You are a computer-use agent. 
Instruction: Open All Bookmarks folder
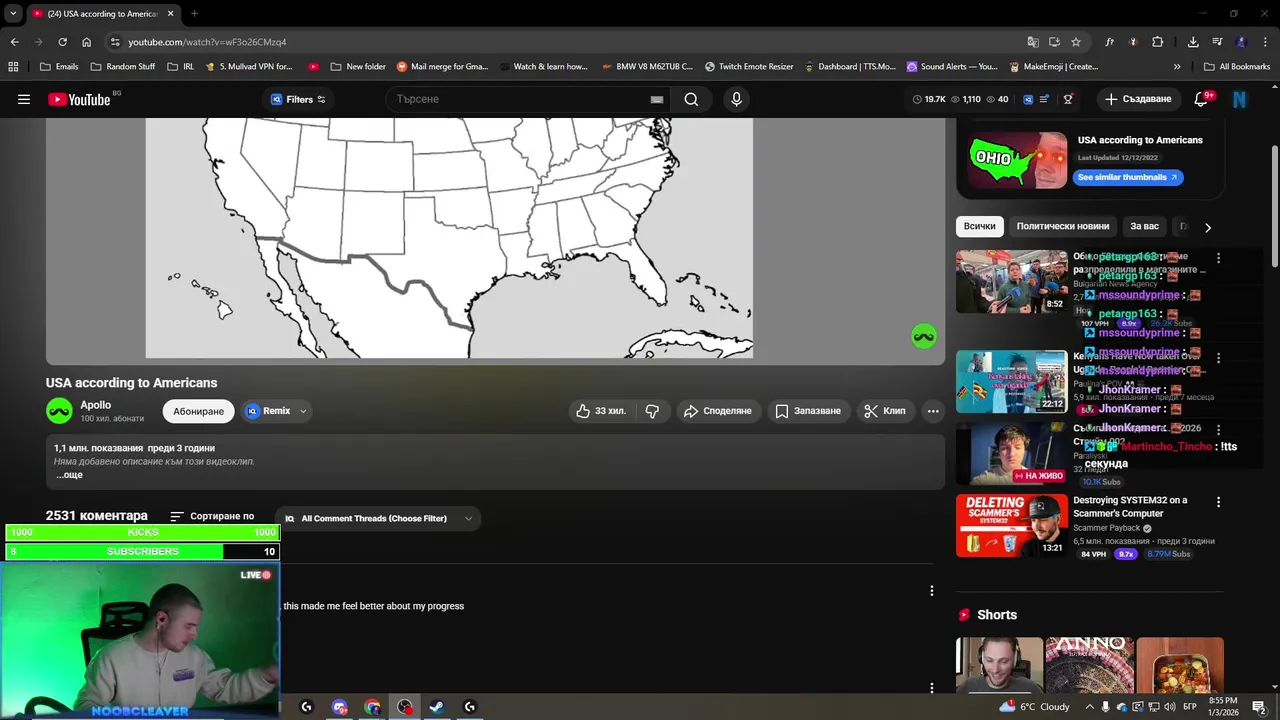(x=1237, y=67)
